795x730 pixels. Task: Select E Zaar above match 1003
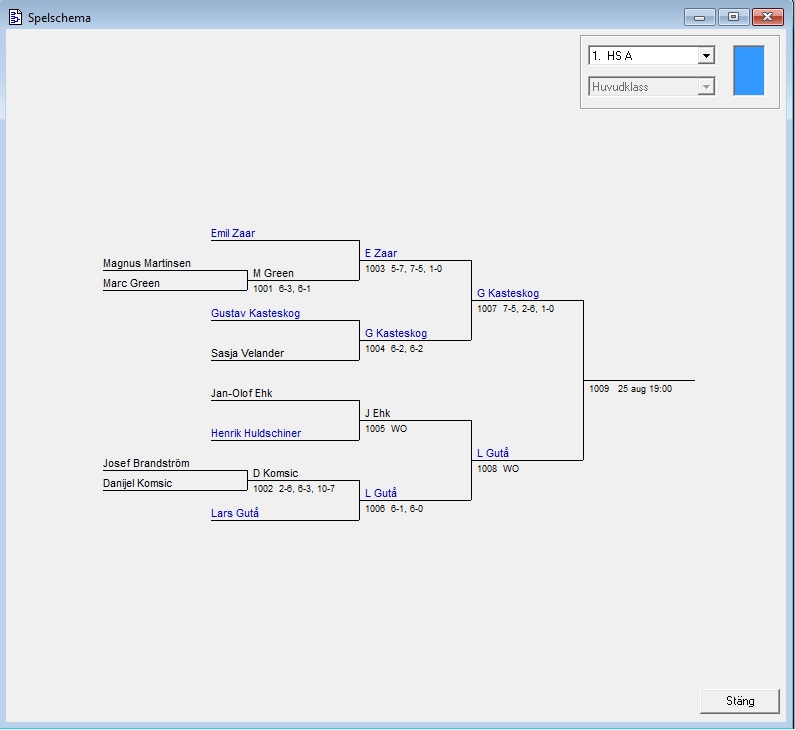click(x=381, y=253)
